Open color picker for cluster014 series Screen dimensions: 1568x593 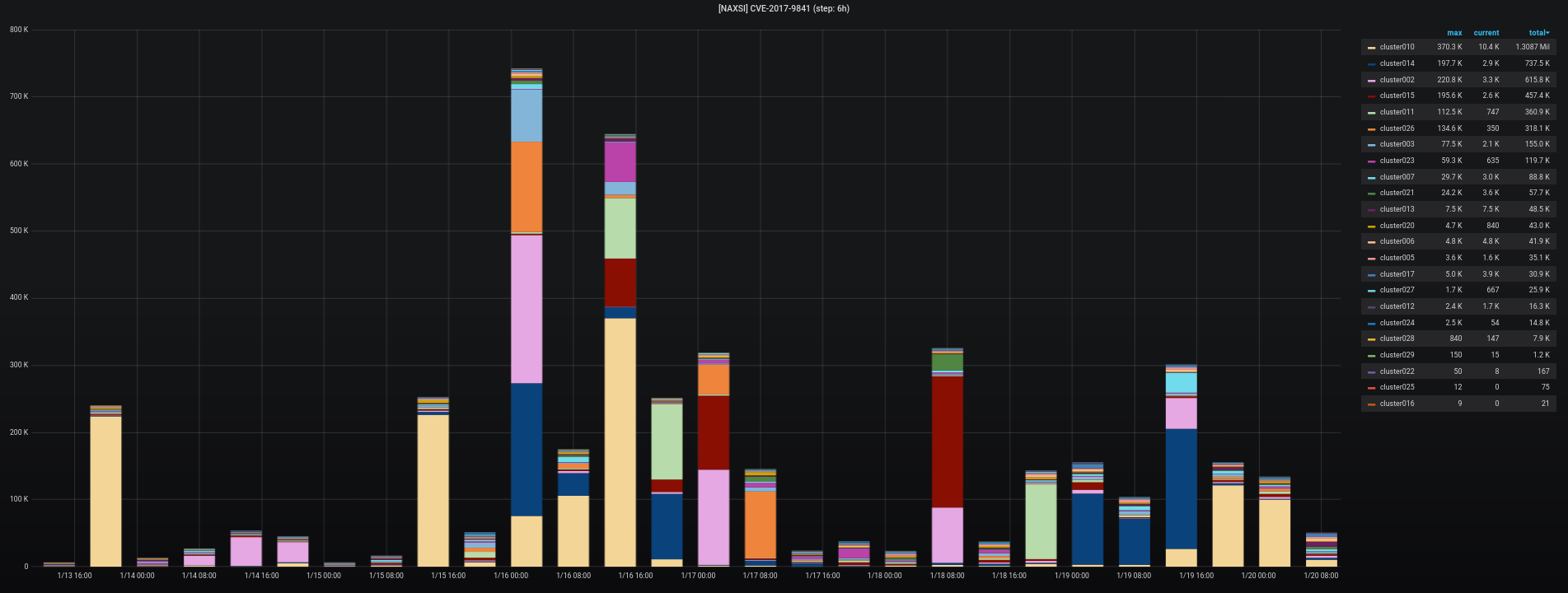1371,64
